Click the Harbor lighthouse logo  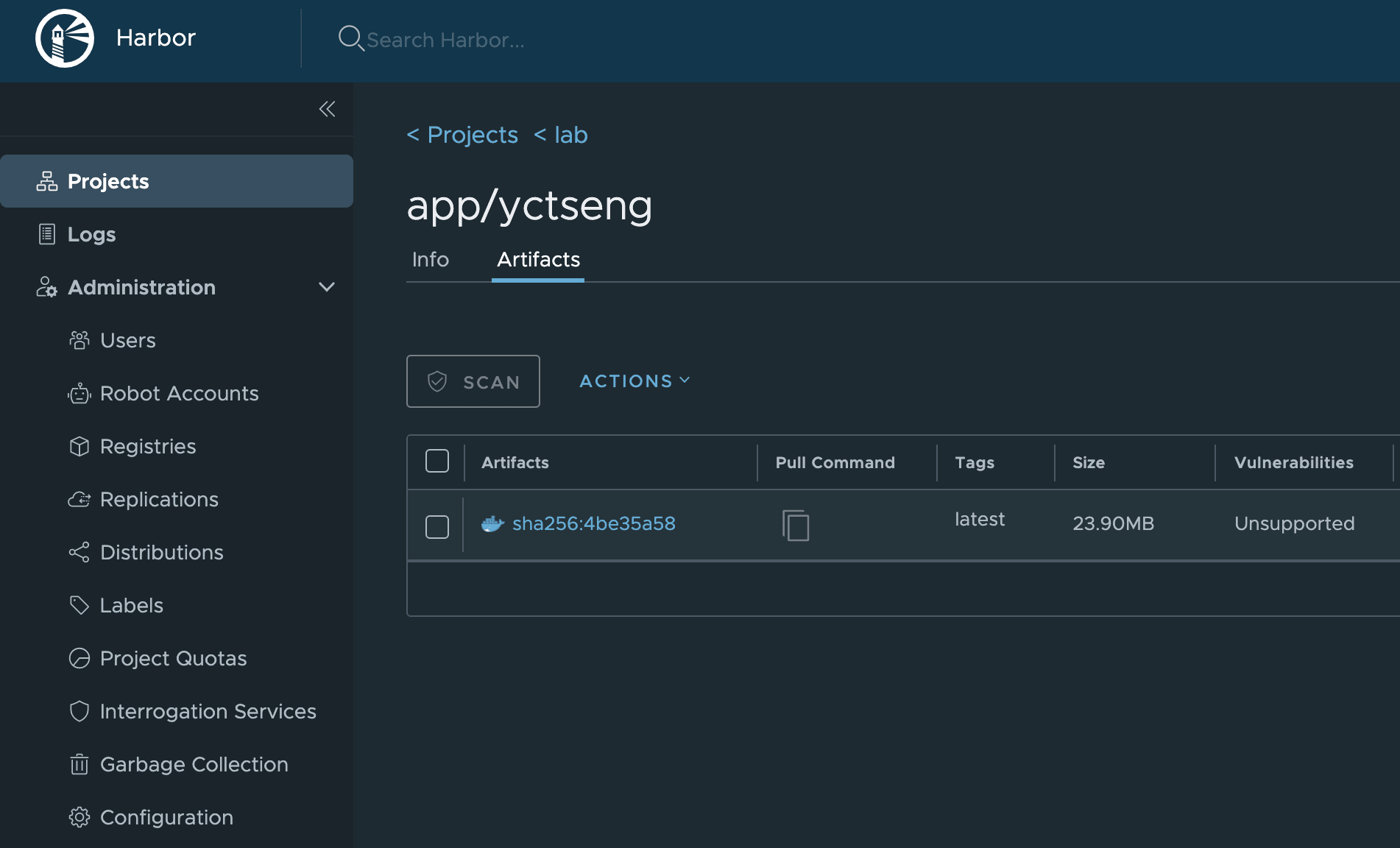pyautogui.click(x=65, y=38)
